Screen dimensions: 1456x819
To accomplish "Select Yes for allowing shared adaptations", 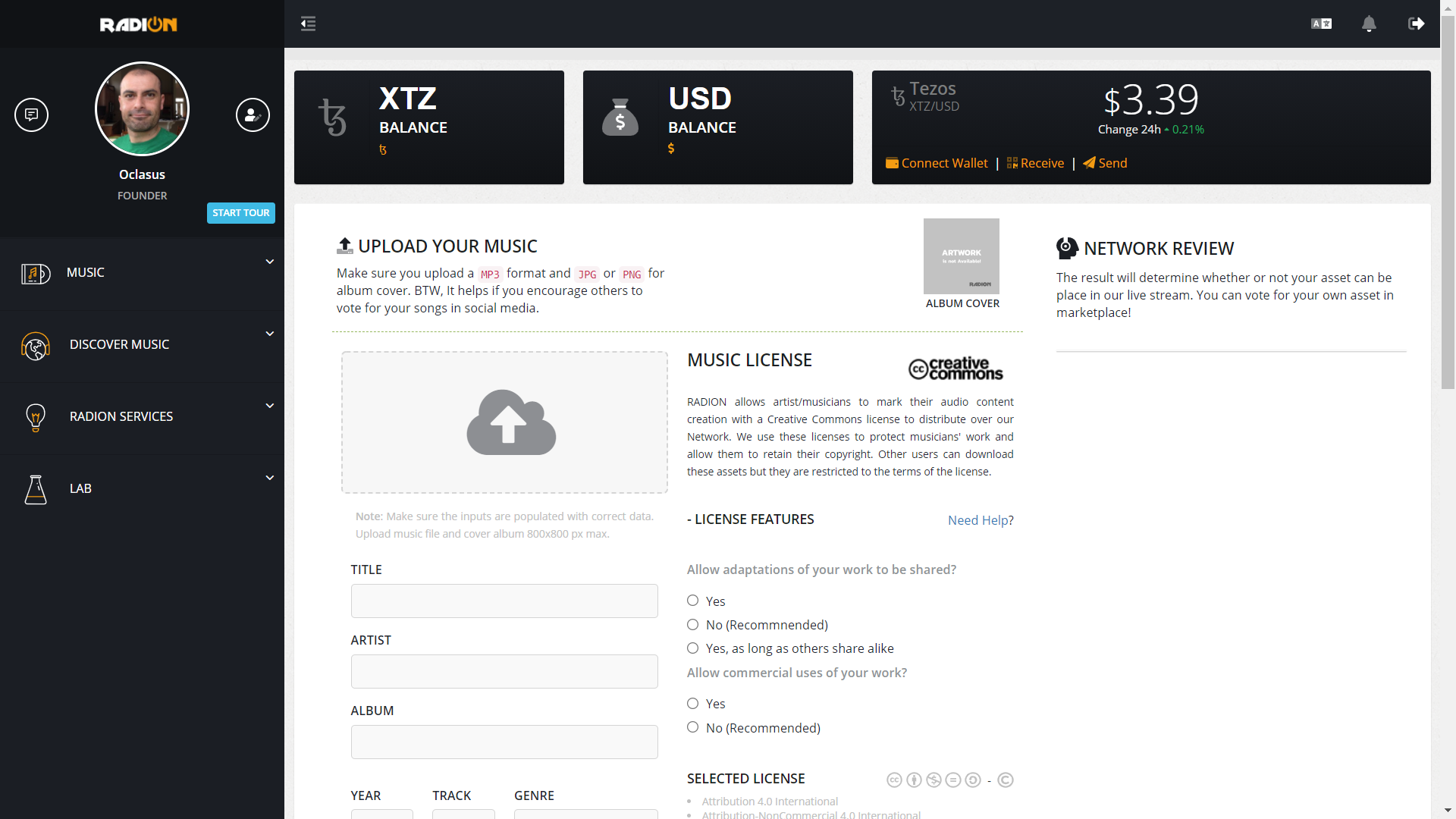I will pyautogui.click(x=692, y=600).
